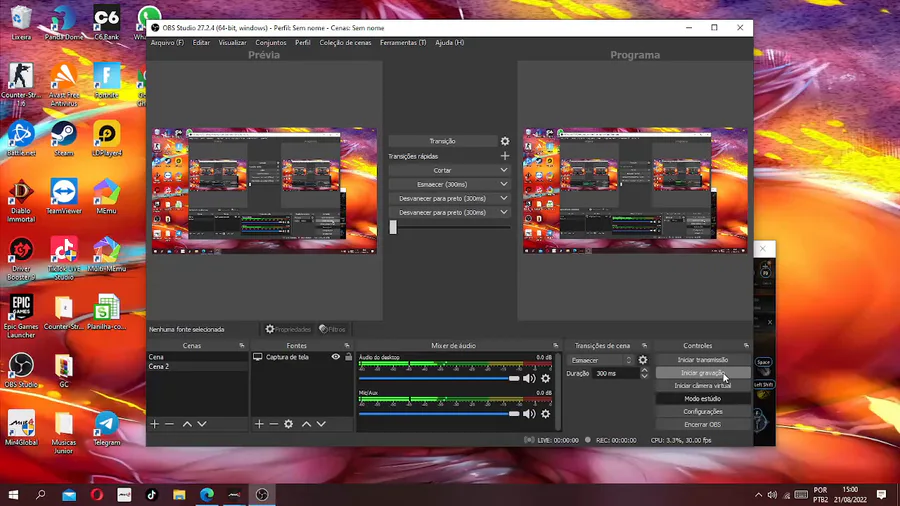Select Cena 2 in scenes list
This screenshot has width=900, height=506.
197,366
